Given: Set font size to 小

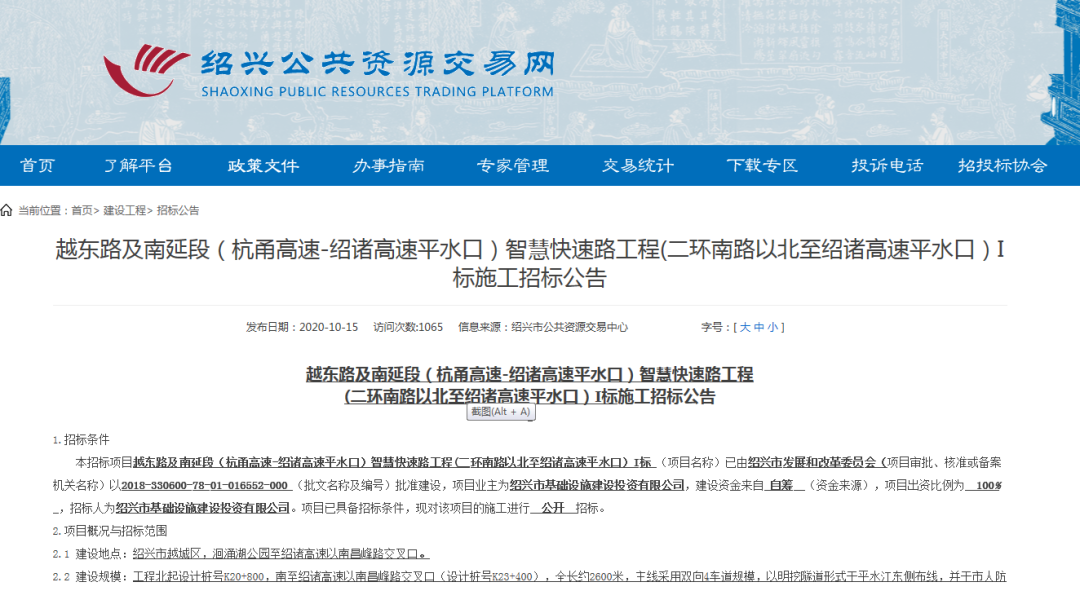Looking at the screenshot, I should (x=773, y=327).
